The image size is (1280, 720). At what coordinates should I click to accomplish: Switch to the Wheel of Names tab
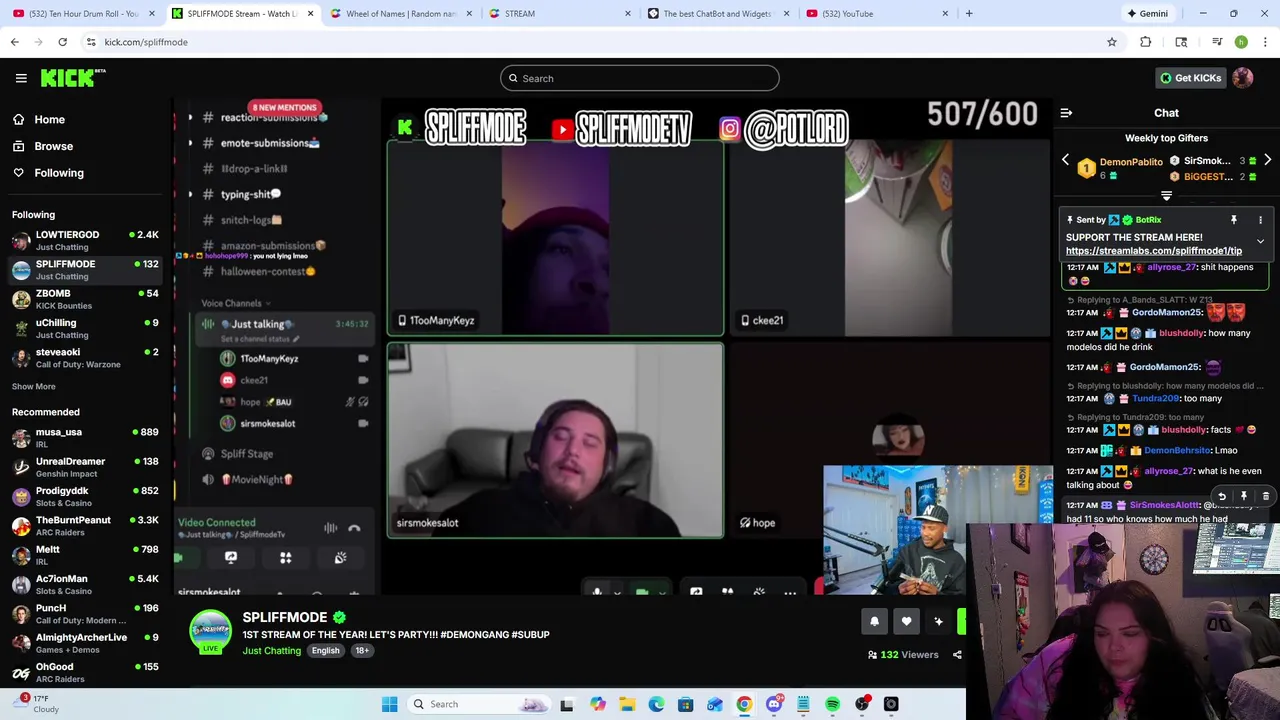point(402,13)
